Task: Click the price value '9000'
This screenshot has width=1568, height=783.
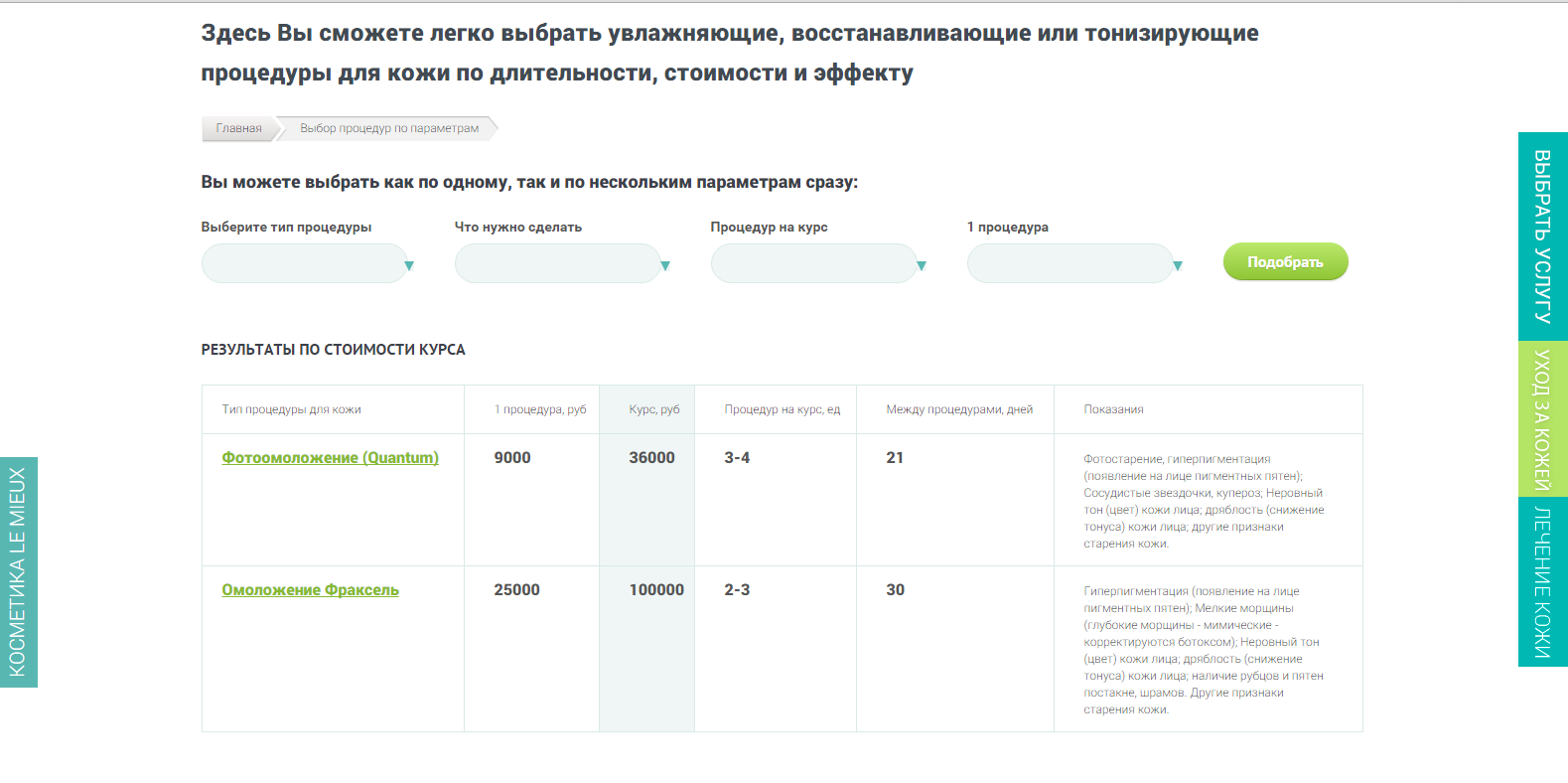Action: [512, 457]
